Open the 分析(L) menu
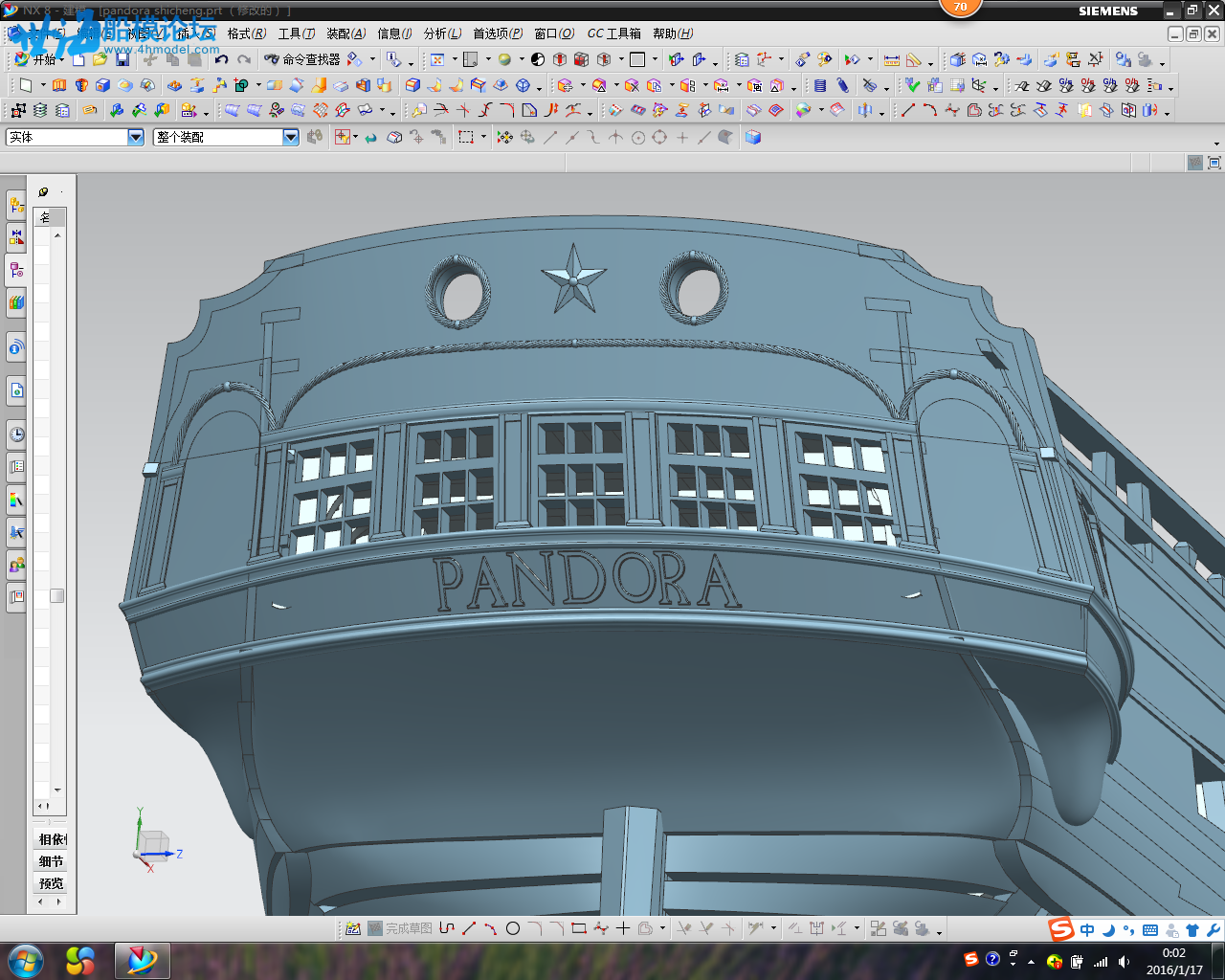Viewport: 1225px width, 980px height. pos(443,33)
